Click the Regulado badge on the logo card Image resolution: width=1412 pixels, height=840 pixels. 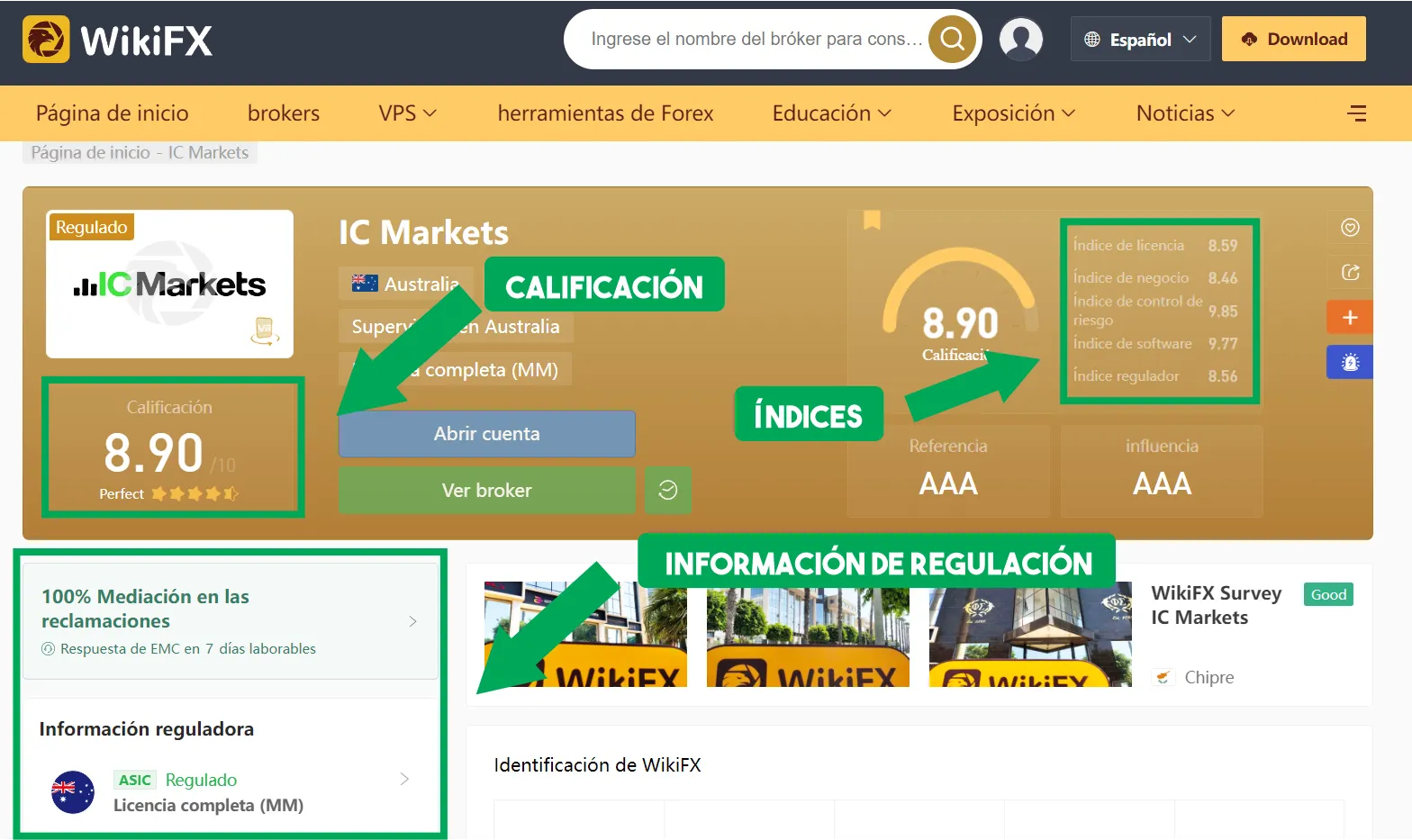[92, 228]
